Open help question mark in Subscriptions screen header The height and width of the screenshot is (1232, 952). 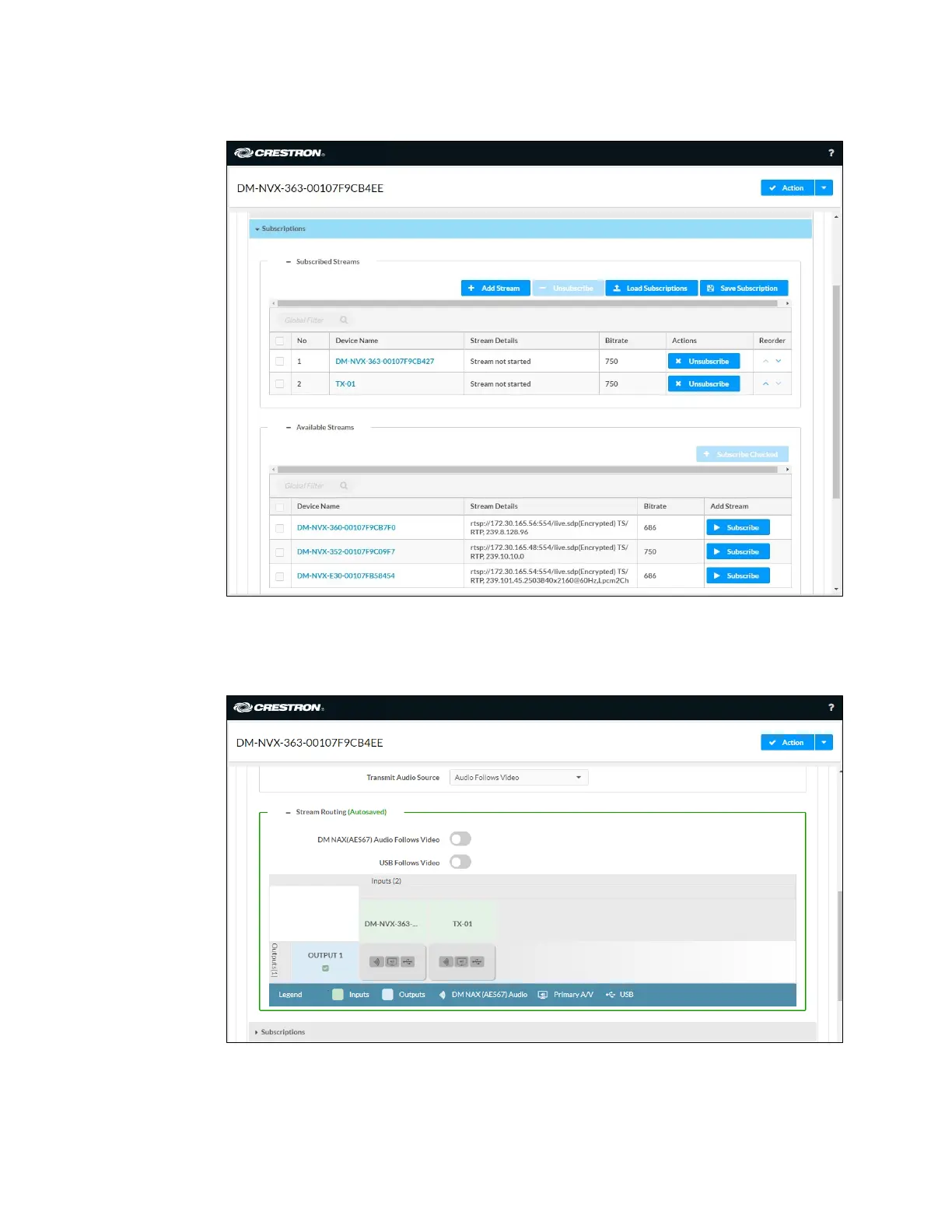tap(831, 153)
